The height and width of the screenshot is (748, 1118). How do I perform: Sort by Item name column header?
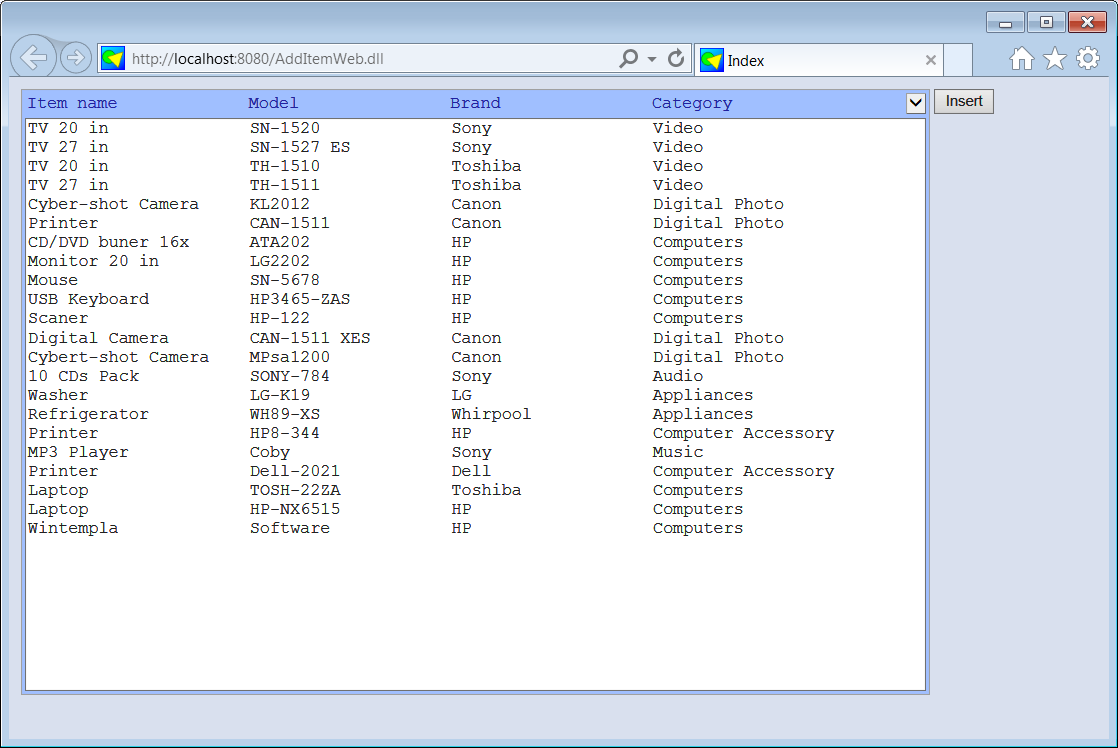coord(72,103)
